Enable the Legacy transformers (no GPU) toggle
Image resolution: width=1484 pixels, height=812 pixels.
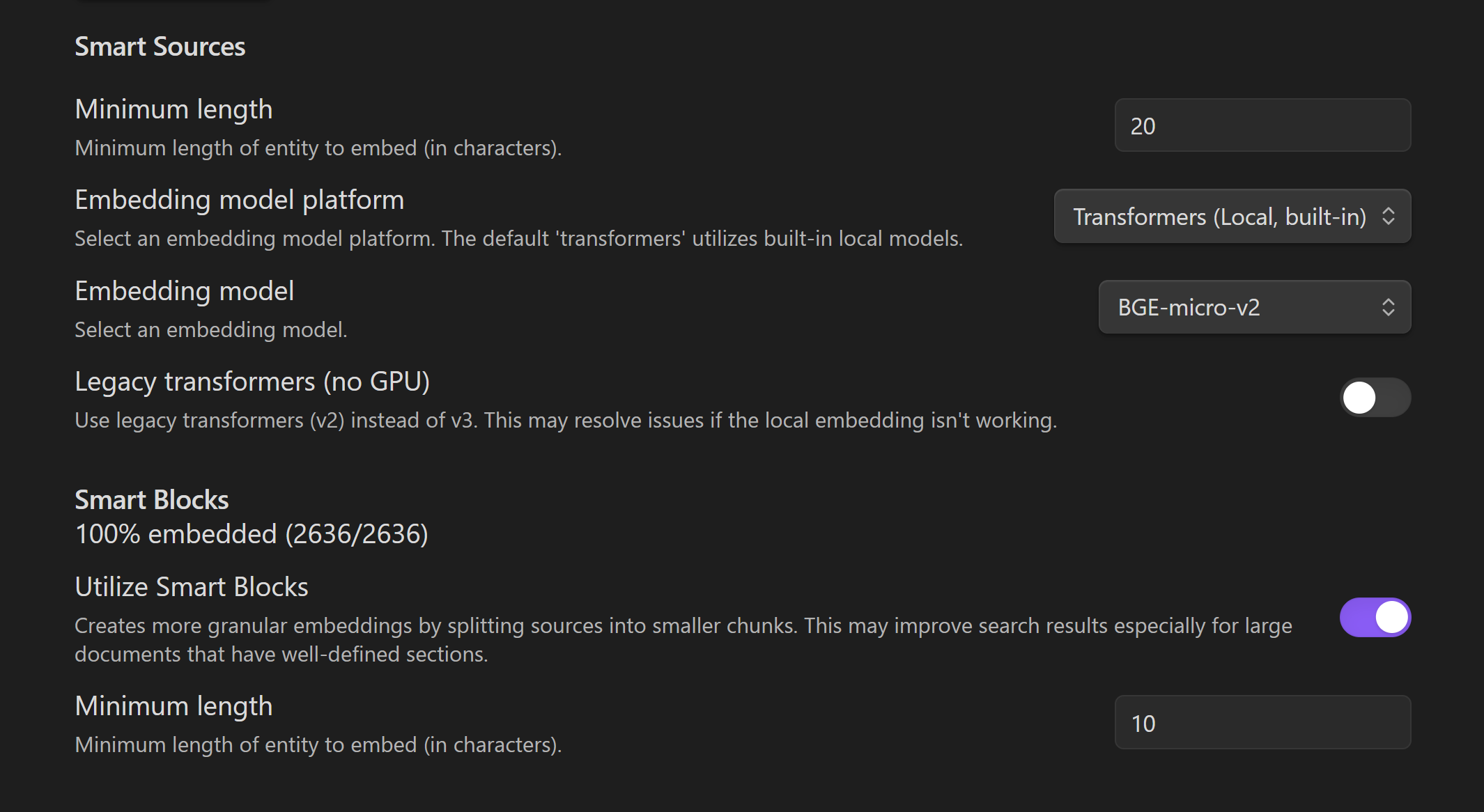pyautogui.click(x=1375, y=398)
